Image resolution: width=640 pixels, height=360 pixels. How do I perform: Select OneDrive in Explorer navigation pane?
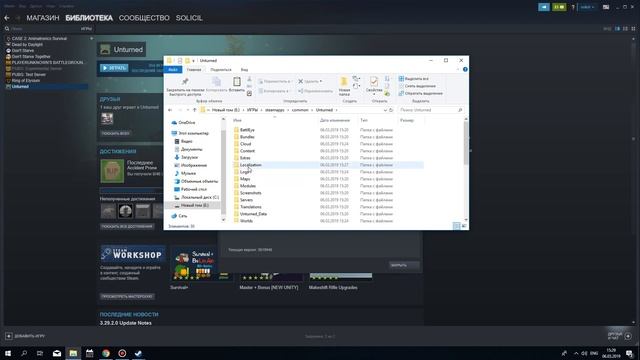(x=187, y=122)
